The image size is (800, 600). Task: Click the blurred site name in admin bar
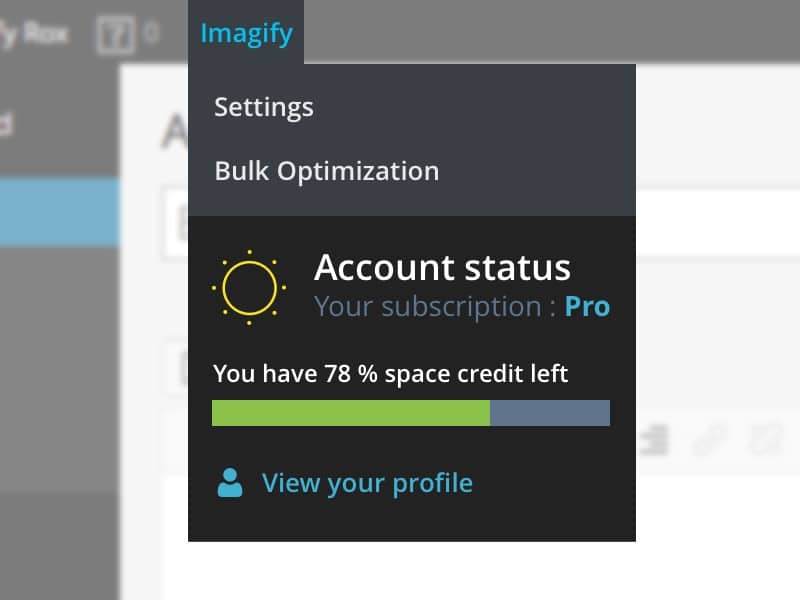[x=34, y=34]
